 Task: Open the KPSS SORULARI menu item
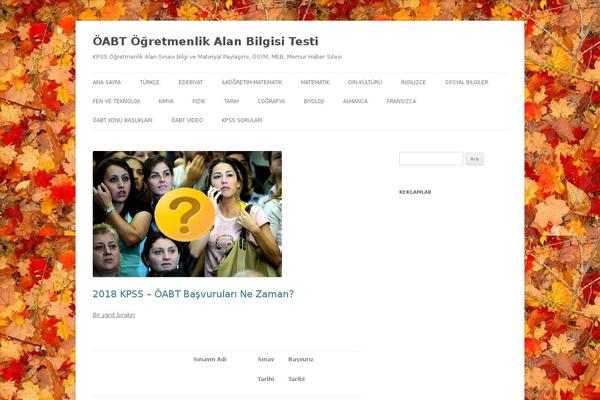[242, 120]
